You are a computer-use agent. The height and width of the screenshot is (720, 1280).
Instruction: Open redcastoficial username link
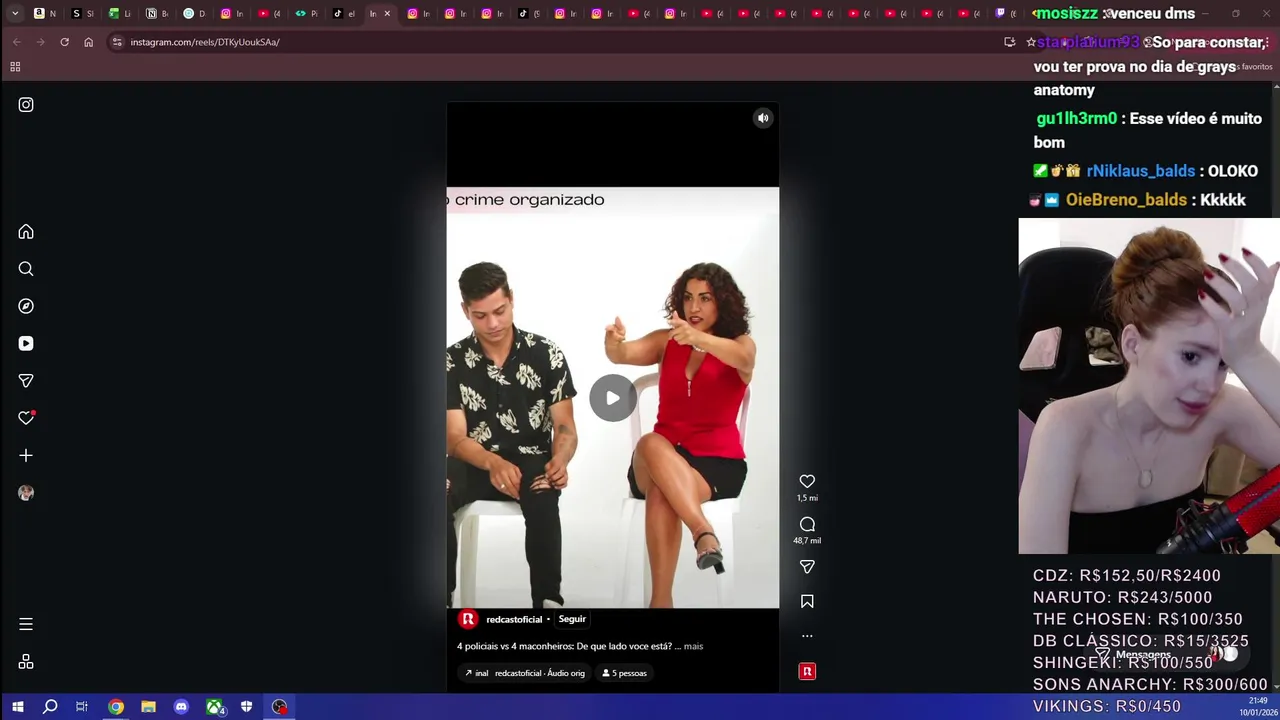(514, 619)
